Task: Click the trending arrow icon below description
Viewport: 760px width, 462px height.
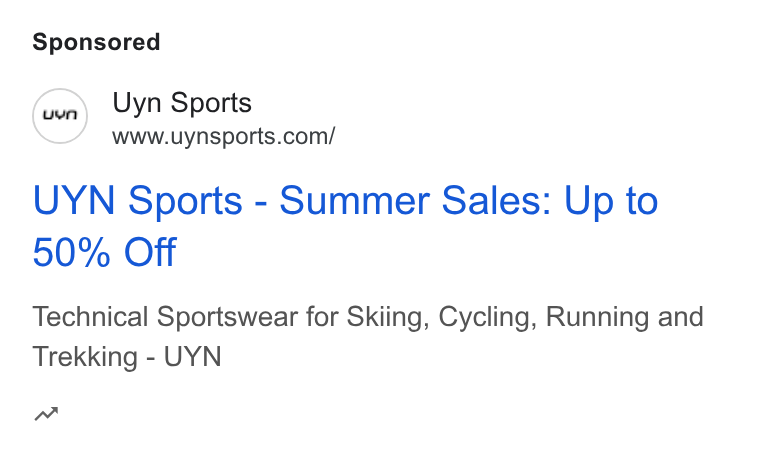Action: (x=47, y=414)
